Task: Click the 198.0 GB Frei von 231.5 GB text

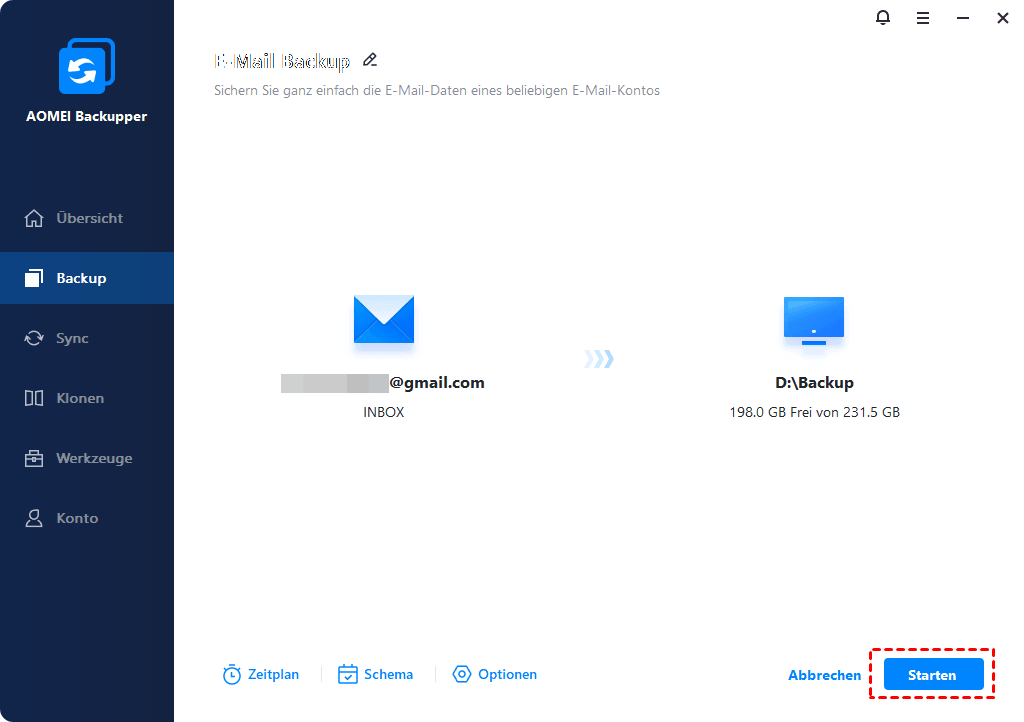Action: (x=814, y=412)
